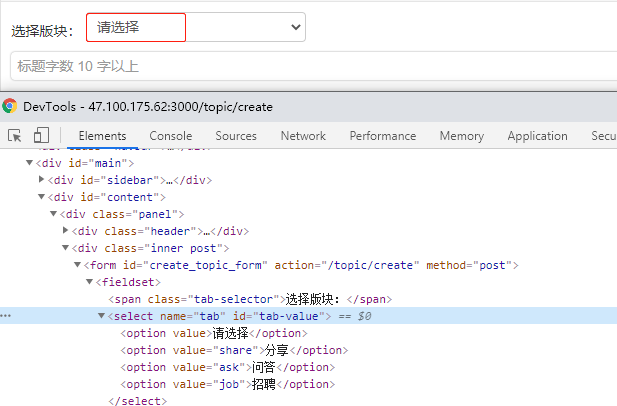Click the "/topic/create" action attribute value
The height and width of the screenshot is (406, 617).
pos(373,265)
